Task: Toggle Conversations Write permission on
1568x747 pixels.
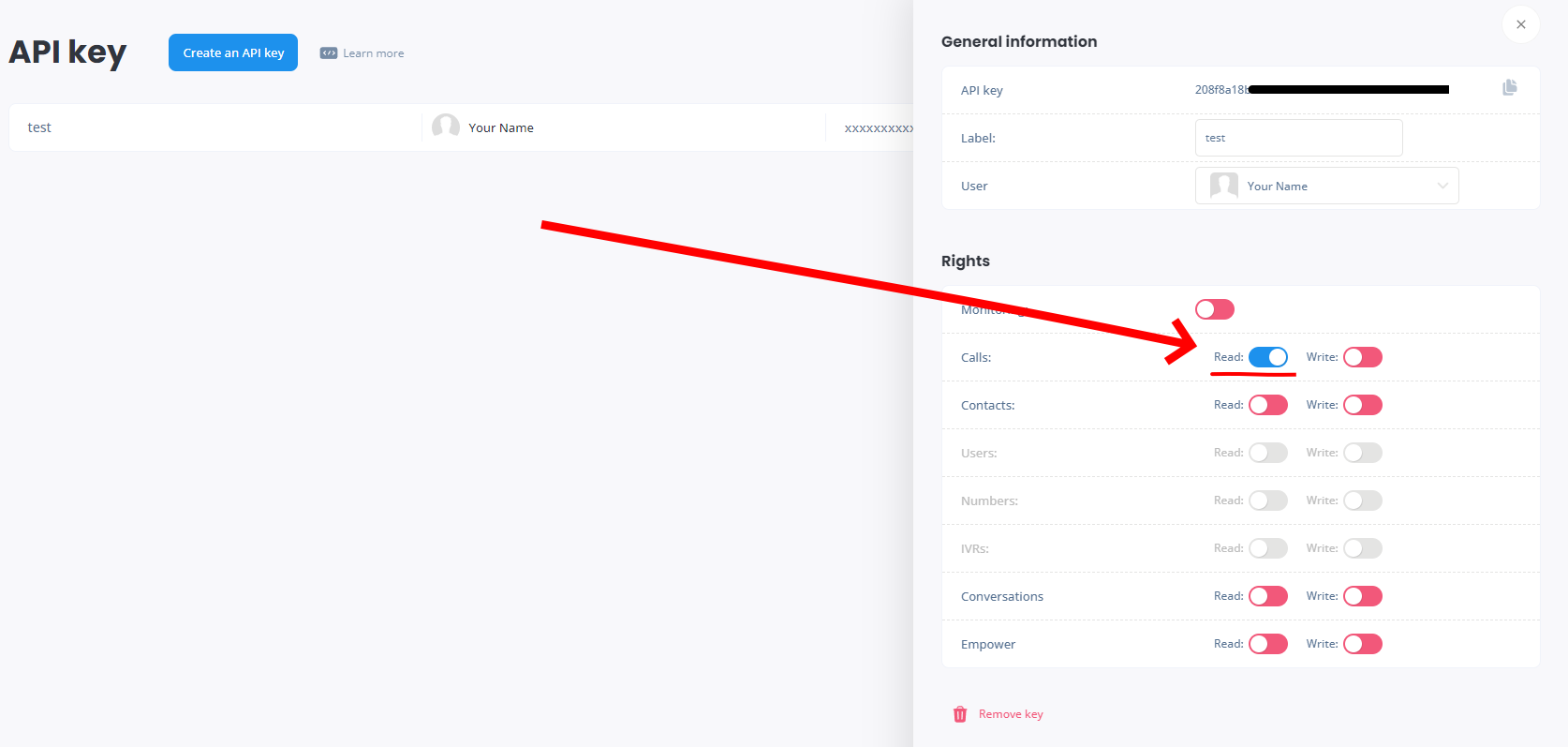Action: pos(1362,596)
